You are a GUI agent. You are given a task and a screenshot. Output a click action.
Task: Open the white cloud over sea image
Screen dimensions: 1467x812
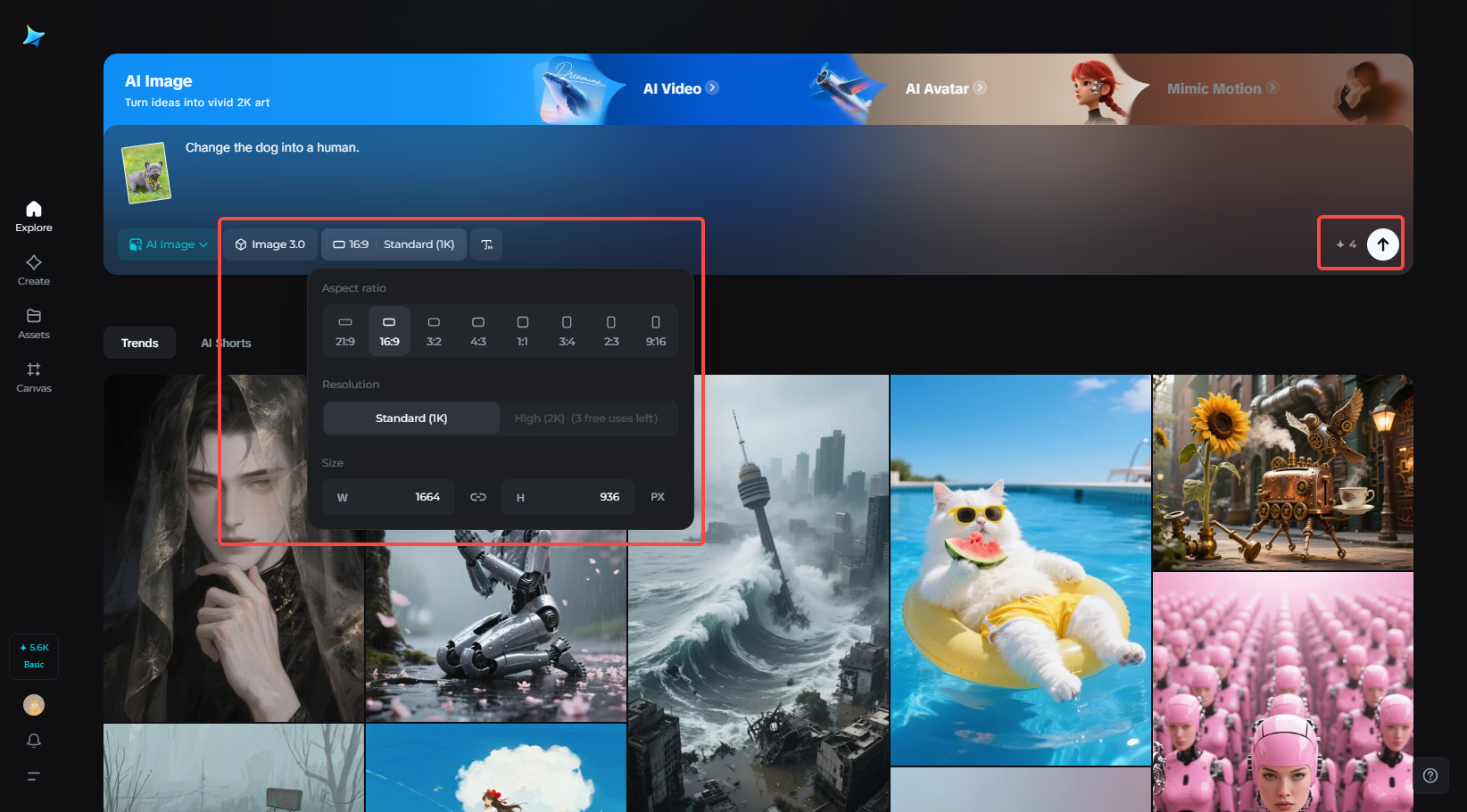click(x=496, y=768)
